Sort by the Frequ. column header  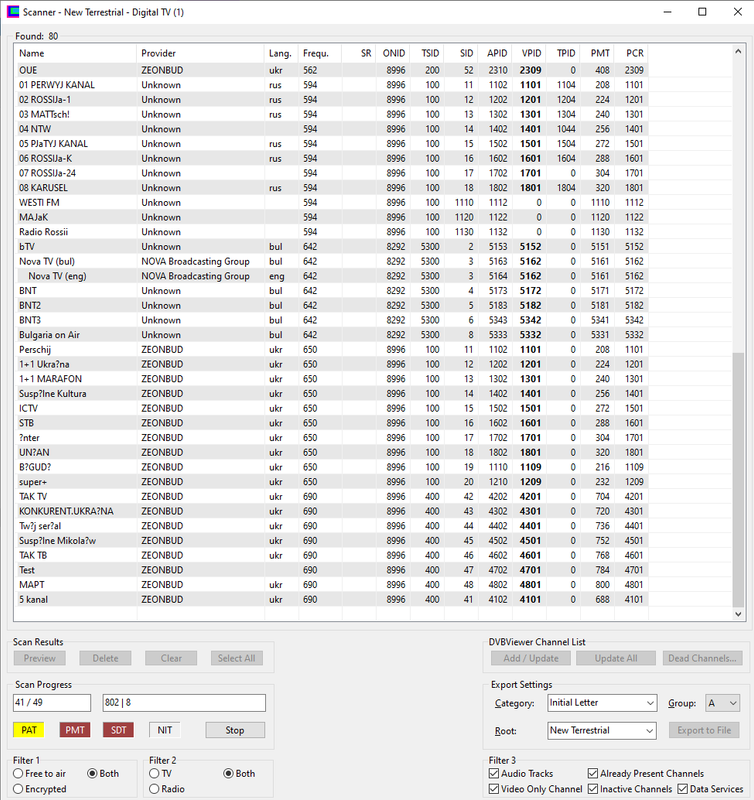click(319, 53)
